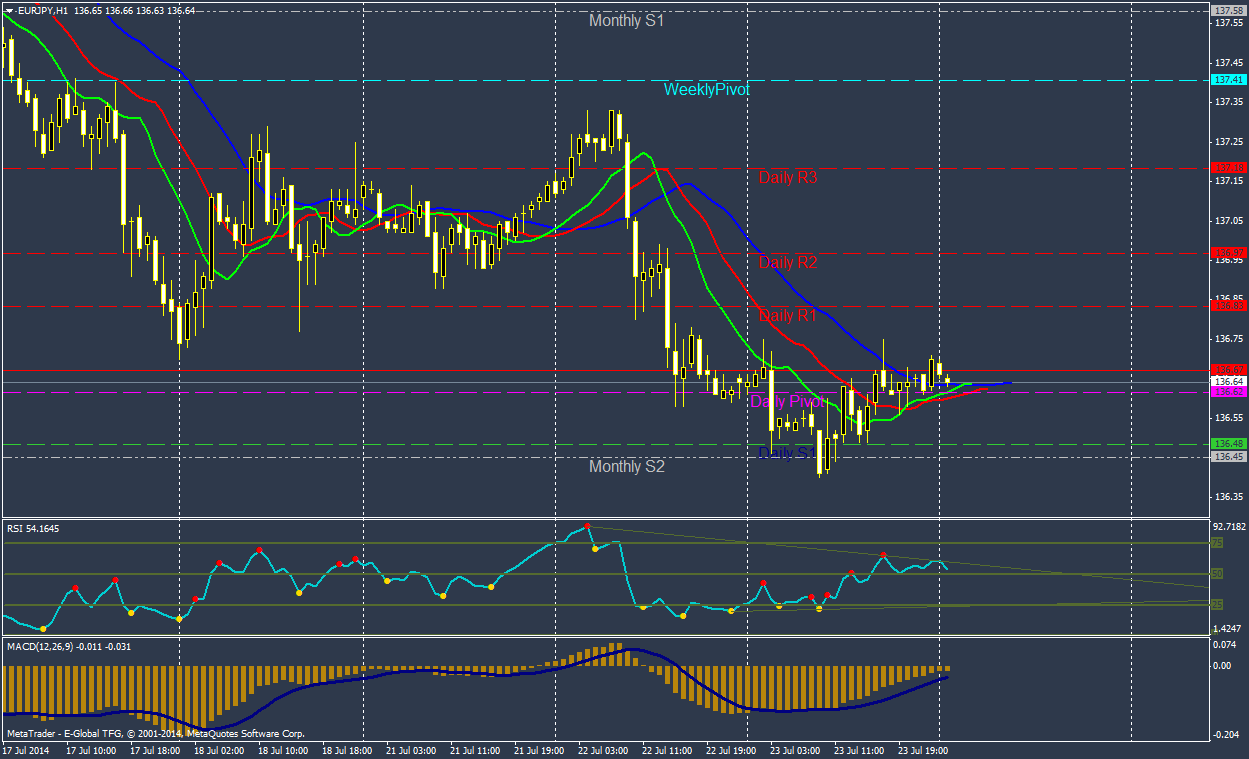
Task: Click the Daily R3 label
Action: click(788, 178)
